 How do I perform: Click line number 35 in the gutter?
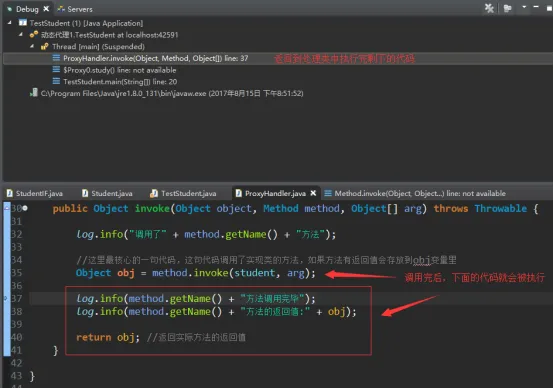(x=17, y=273)
